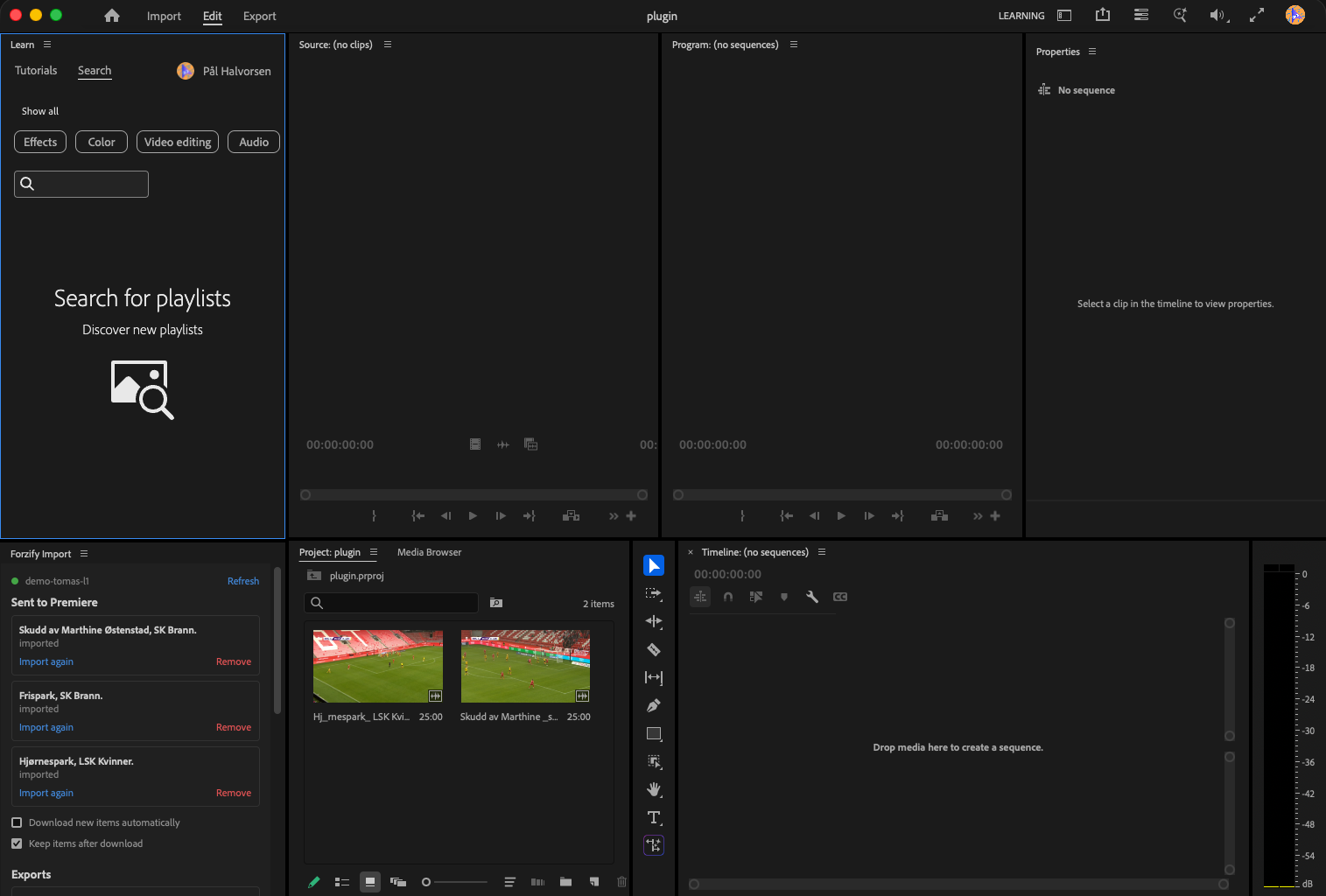1326x896 pixels.
Task: Click the New Item icon in Project panel
Action: click(x=594, y=882)
